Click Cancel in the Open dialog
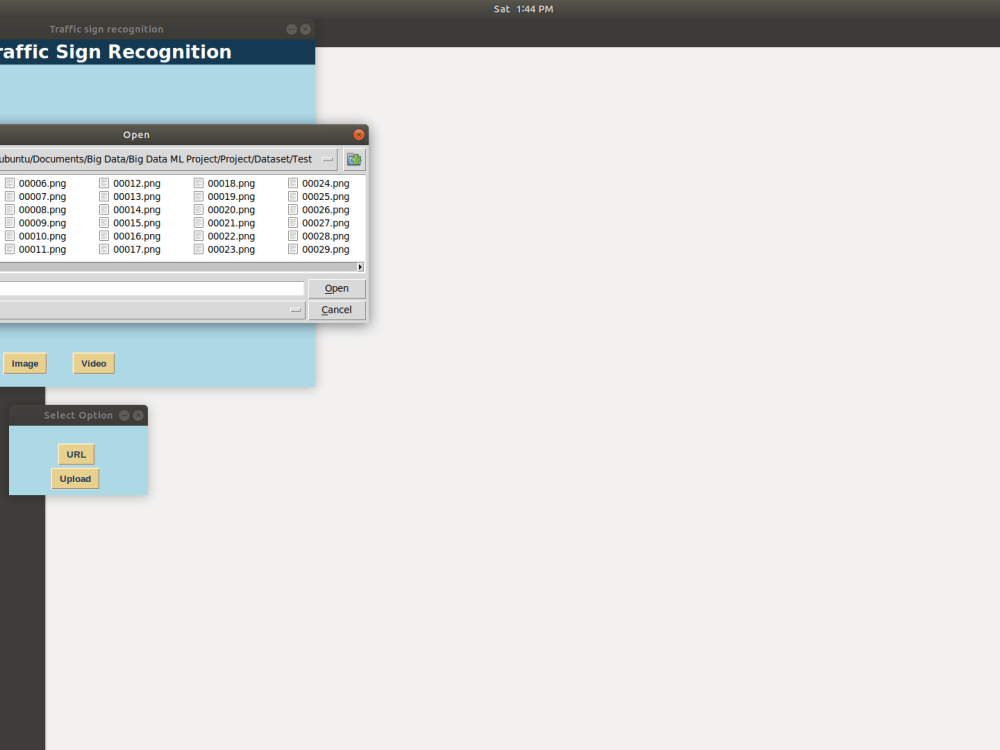 [x=337, y=310]
